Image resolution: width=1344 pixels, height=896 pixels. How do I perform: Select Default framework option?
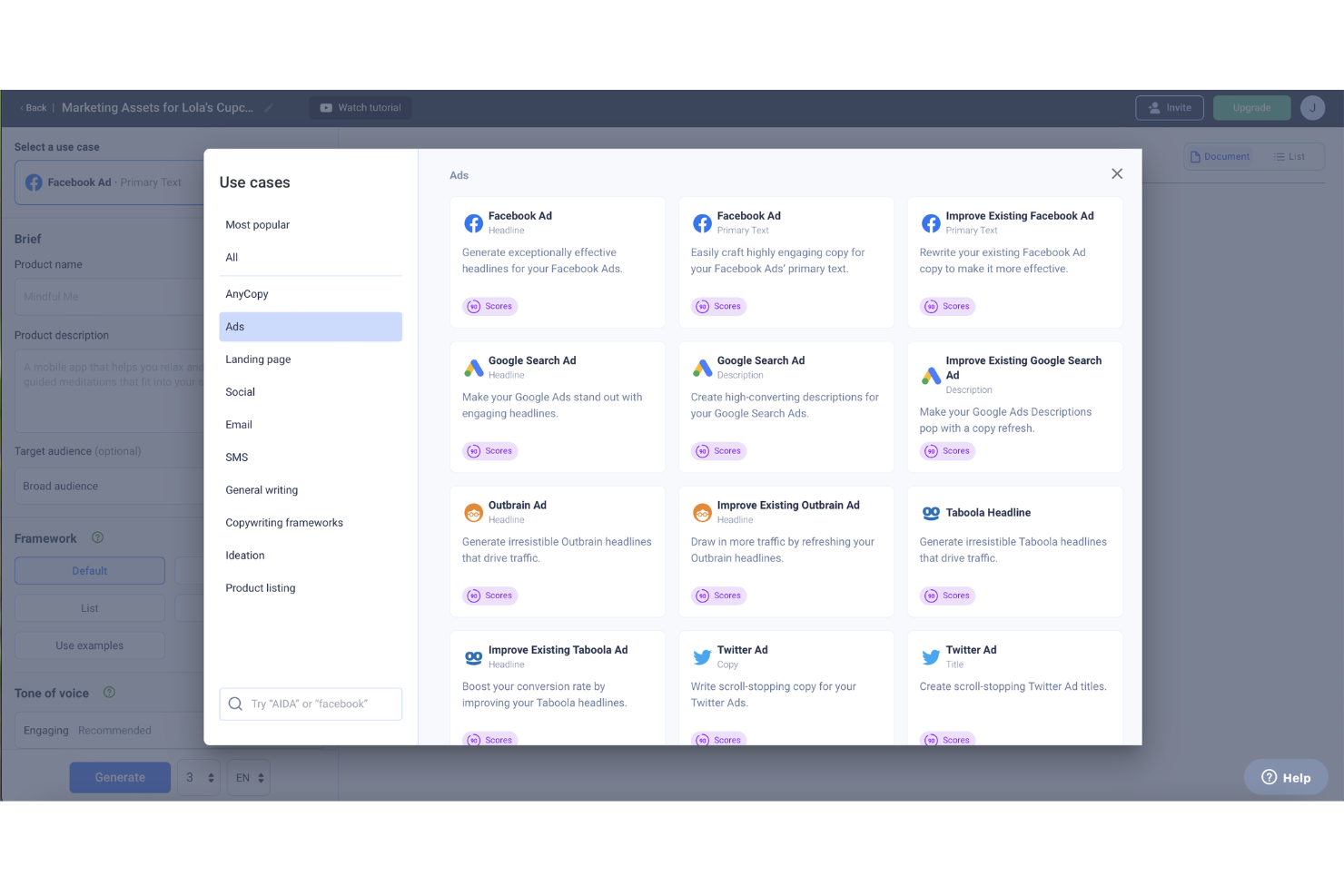point(90,571)
